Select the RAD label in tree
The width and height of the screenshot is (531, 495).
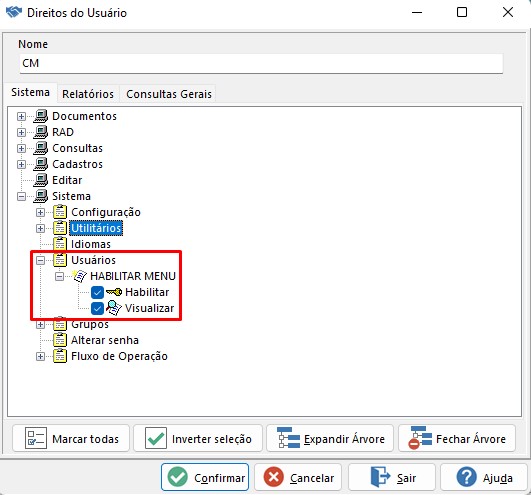(x=63, y=132)
